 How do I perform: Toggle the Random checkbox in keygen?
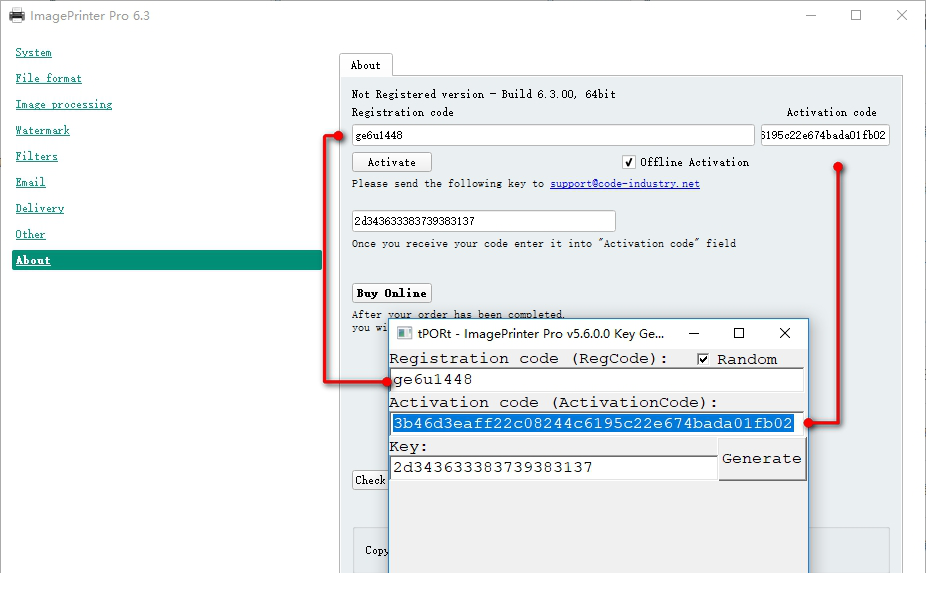click(703, 359)
